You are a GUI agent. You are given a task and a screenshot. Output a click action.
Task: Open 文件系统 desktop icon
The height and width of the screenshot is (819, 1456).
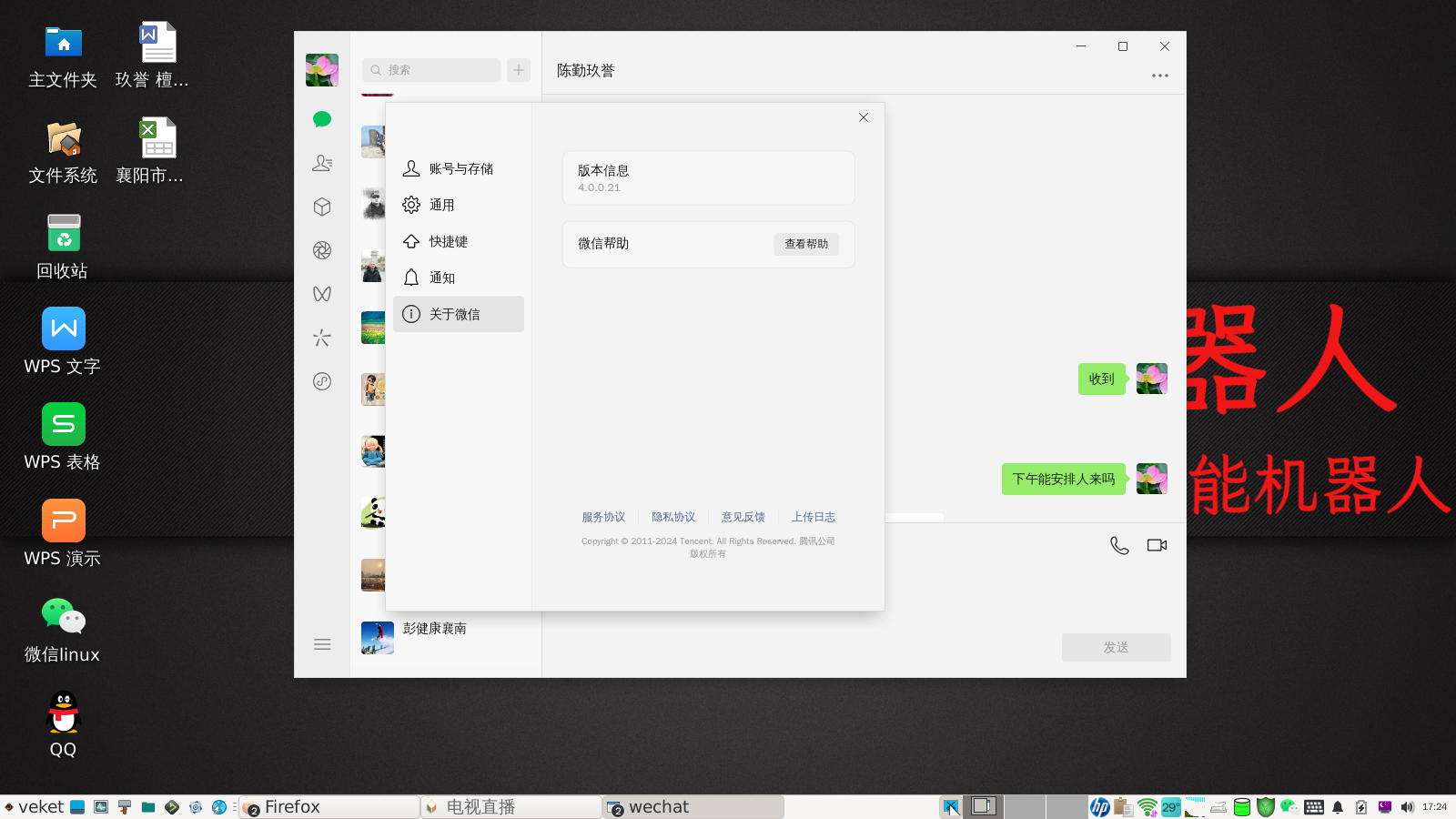click(x=63, y=152)
